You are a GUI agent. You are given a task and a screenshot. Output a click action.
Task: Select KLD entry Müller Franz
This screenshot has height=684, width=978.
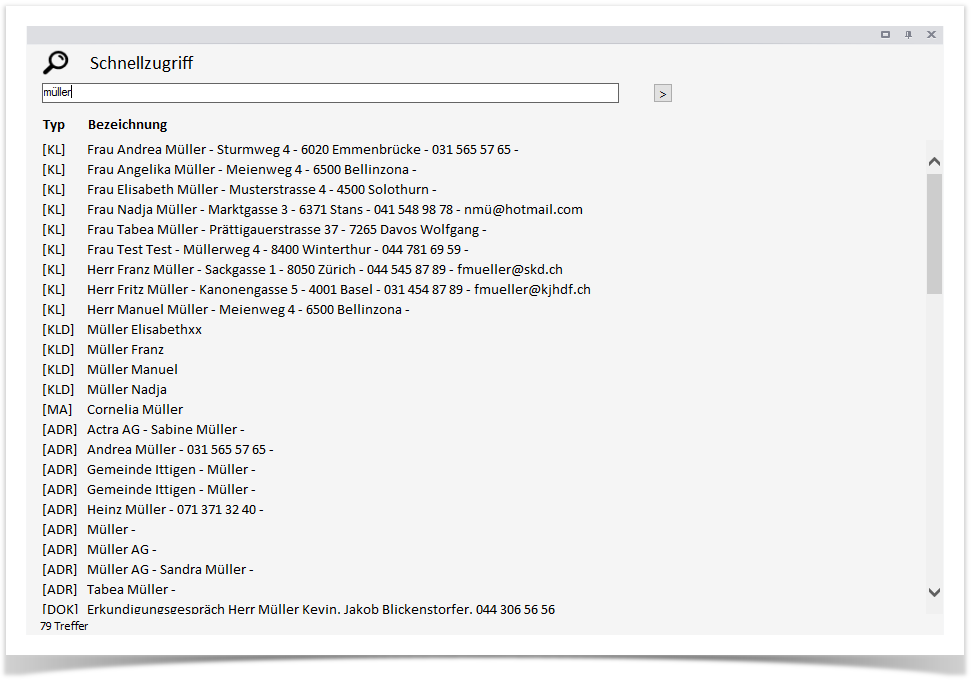pyautogui.click(x=125, y=349)
